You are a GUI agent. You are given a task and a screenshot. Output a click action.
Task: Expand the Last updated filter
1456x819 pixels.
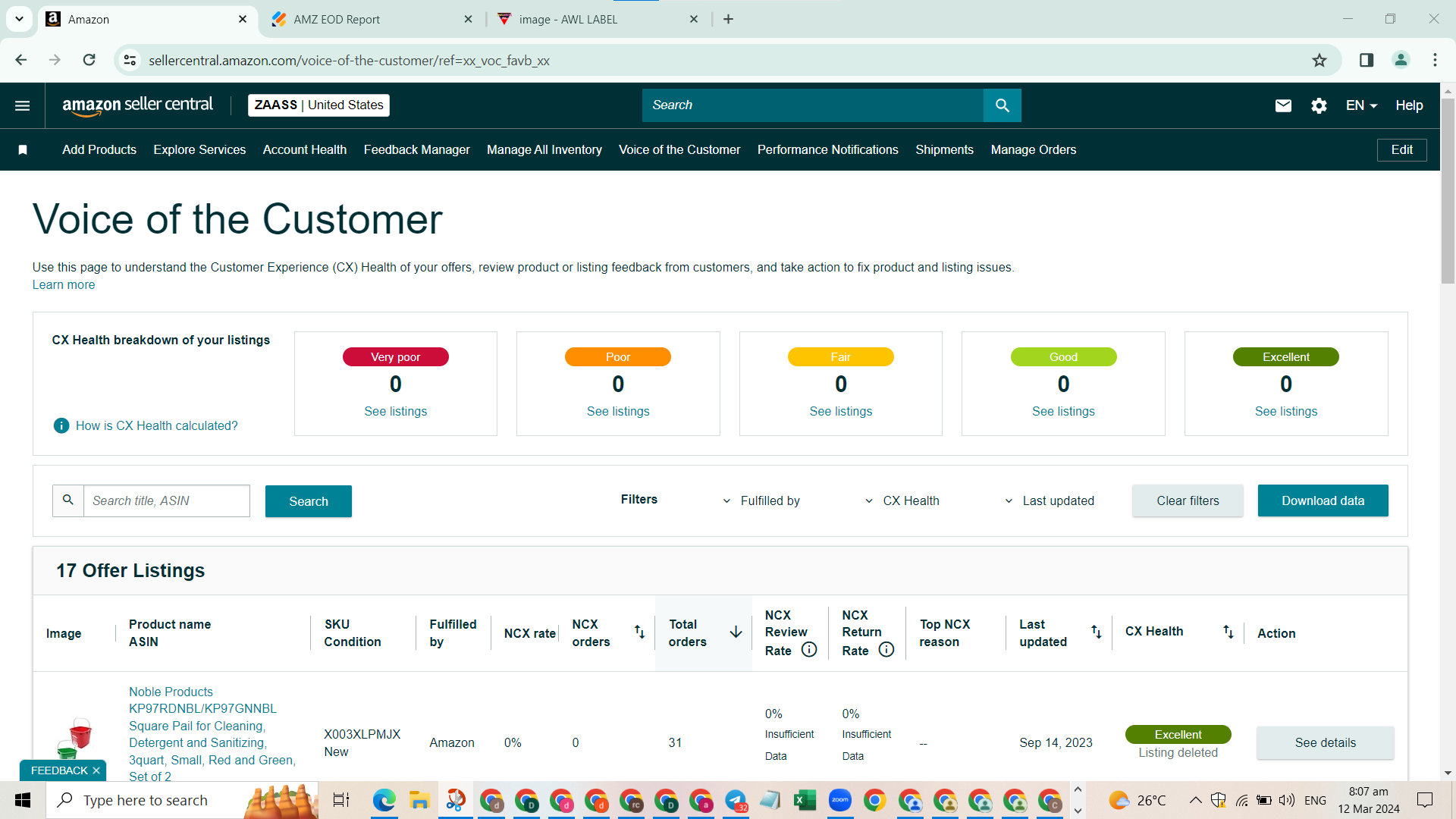click(1050, 500)
